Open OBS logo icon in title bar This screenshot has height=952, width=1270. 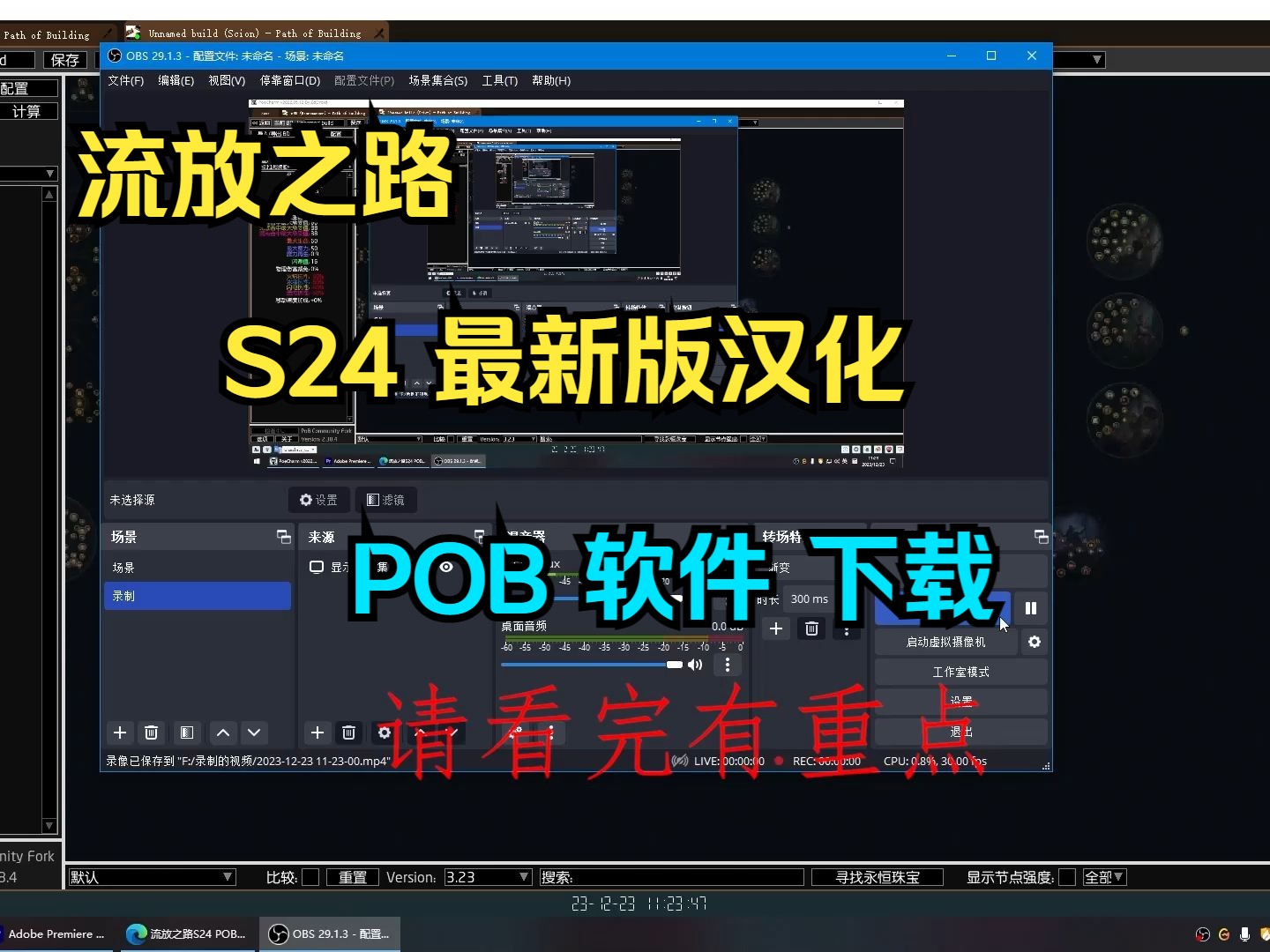115,56
